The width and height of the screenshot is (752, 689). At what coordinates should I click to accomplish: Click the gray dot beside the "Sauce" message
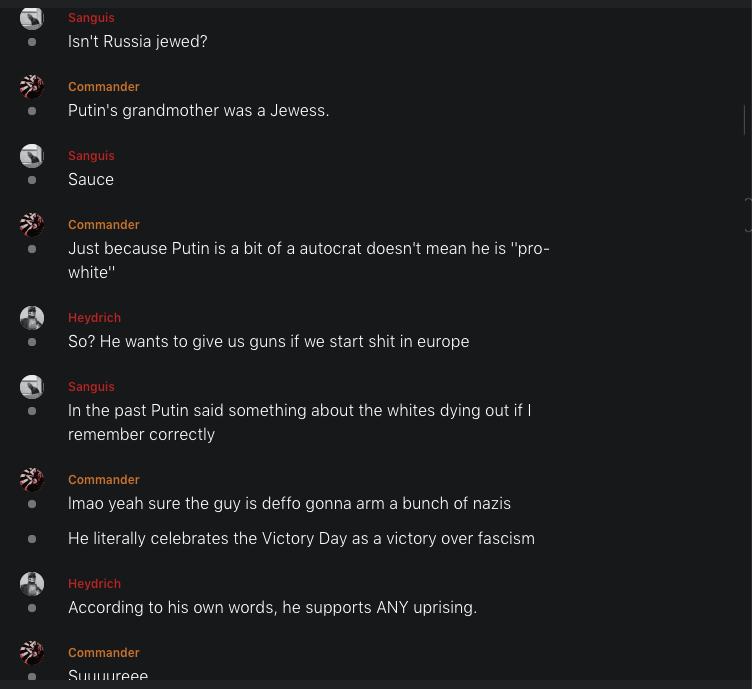[32, 180]
